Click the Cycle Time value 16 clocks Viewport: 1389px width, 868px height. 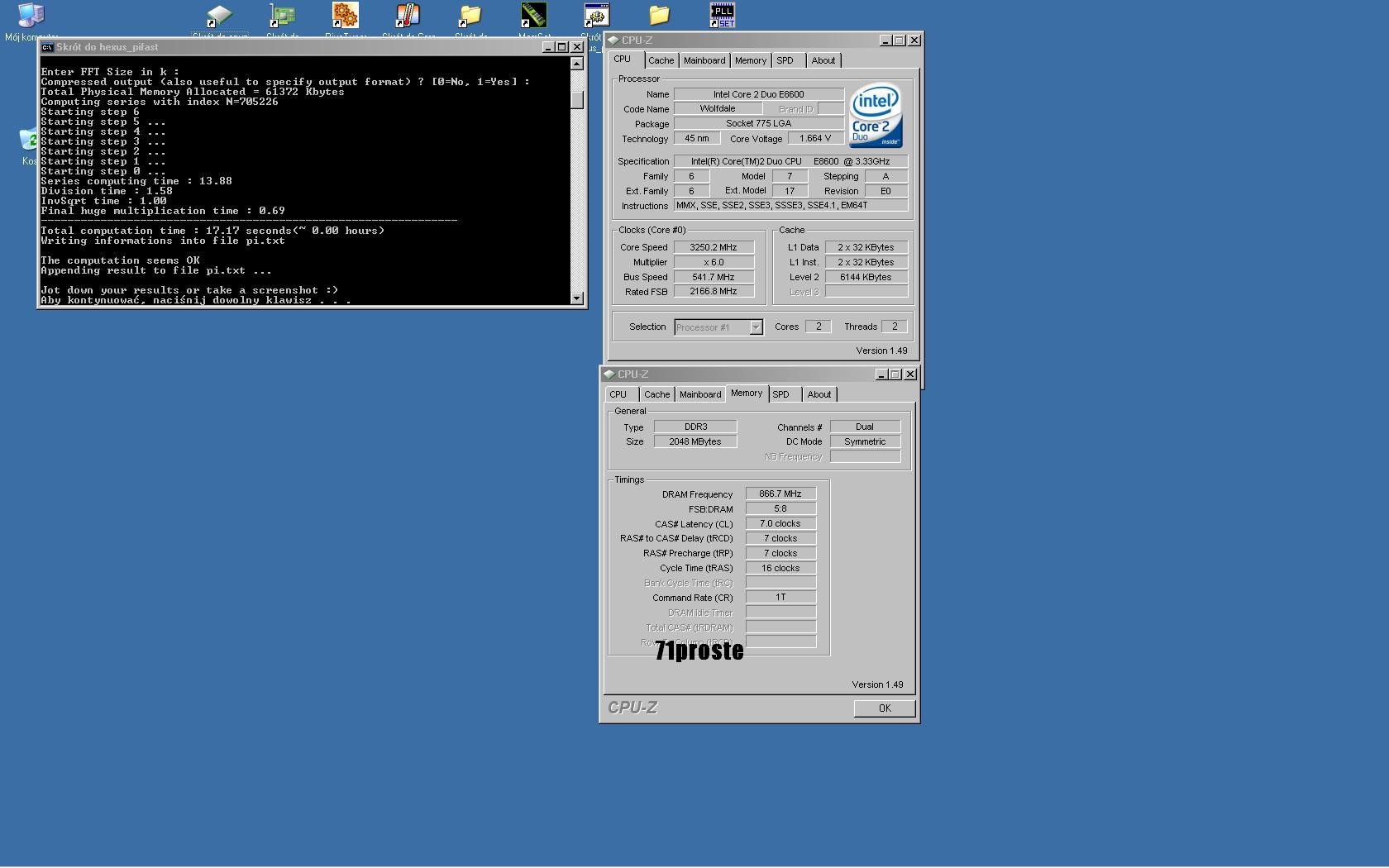(x=780, y=568)
